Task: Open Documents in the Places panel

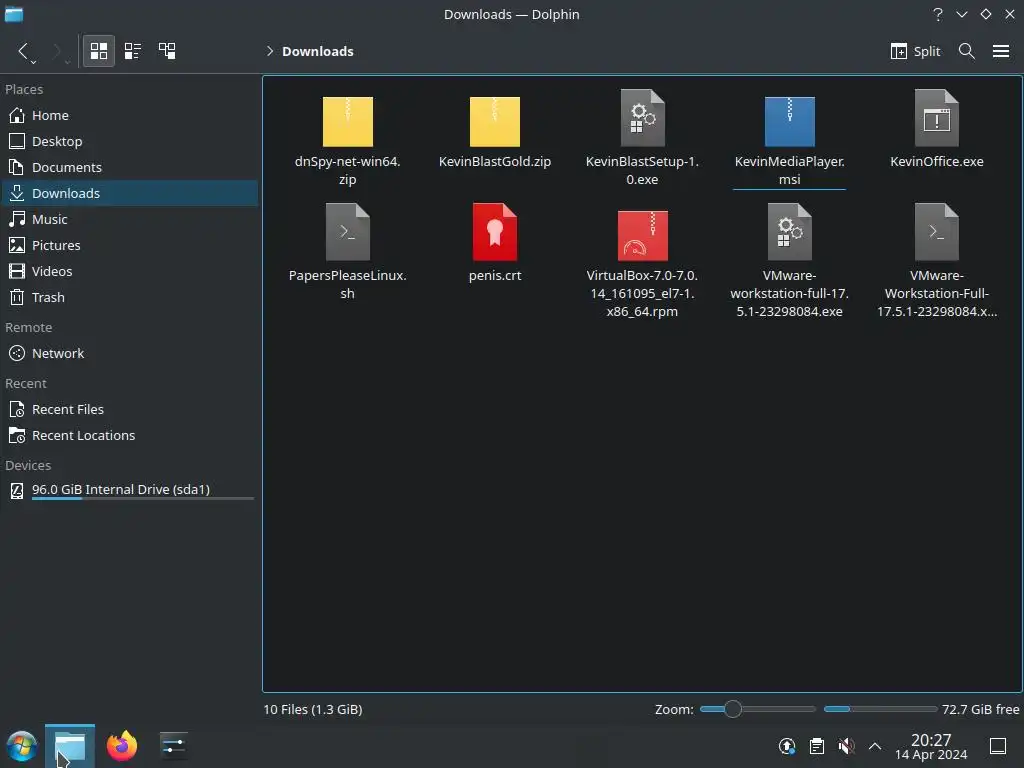Action: click(129, 167)
